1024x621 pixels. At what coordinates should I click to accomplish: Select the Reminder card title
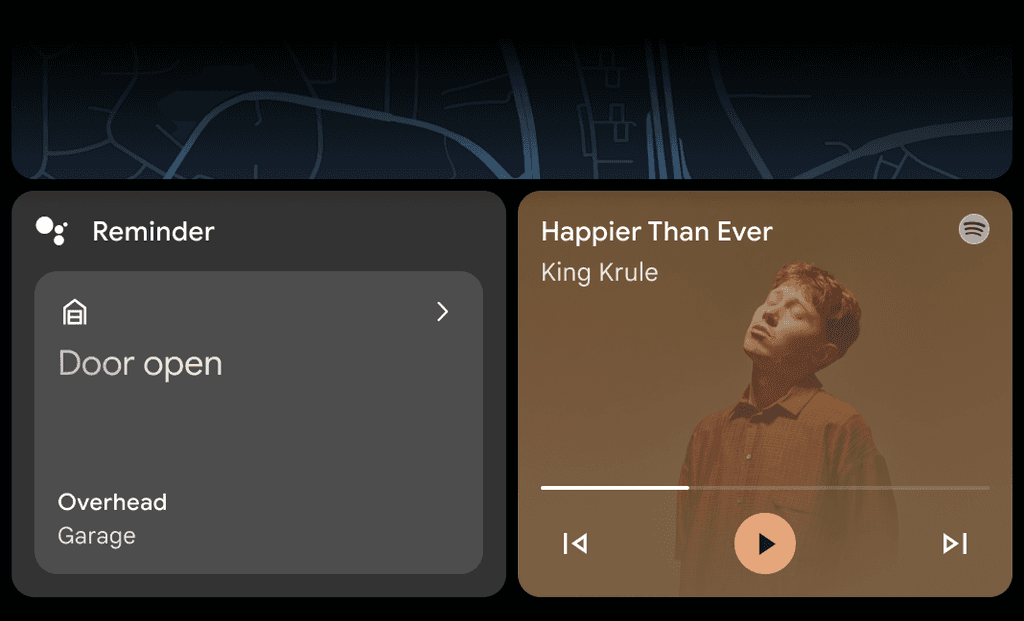[x=153, y=231]
